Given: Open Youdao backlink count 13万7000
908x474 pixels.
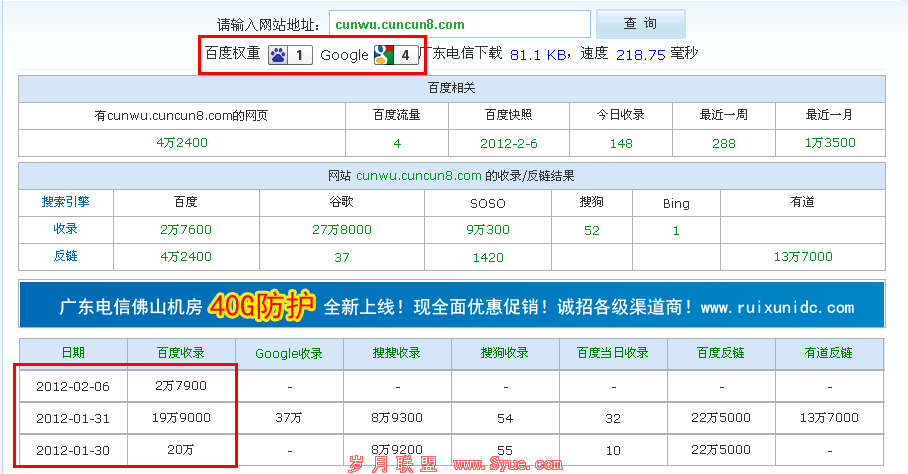Looking at the screenshot, I should [x=802, y=257].
